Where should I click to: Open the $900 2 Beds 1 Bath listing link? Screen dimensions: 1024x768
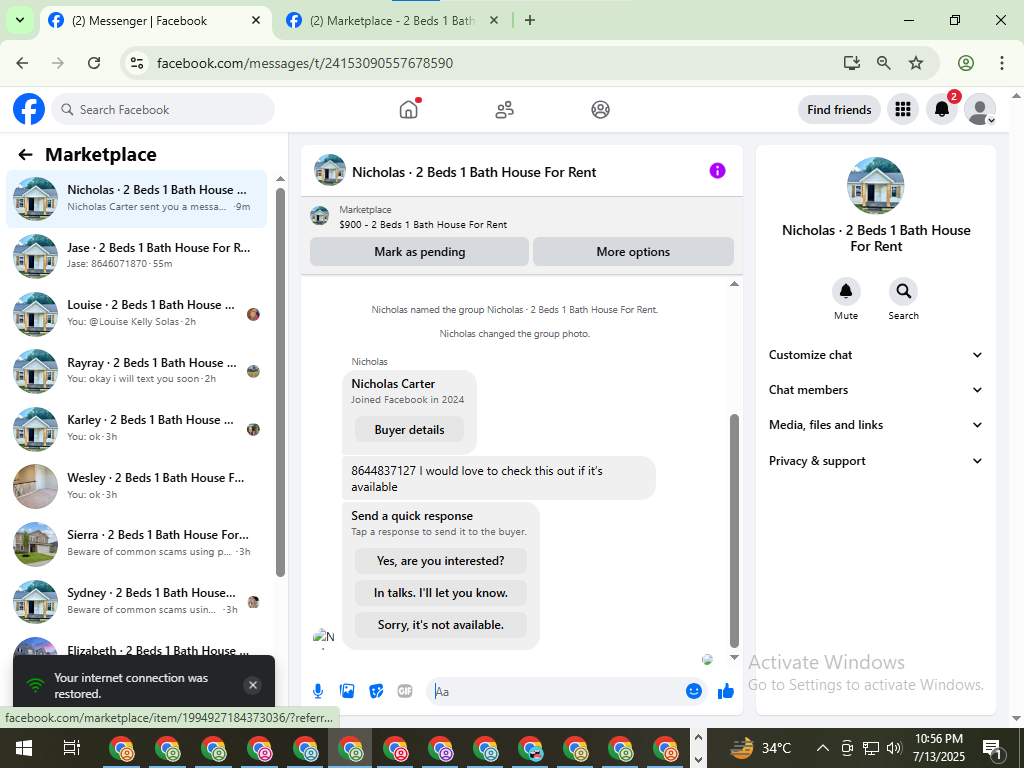423,225
